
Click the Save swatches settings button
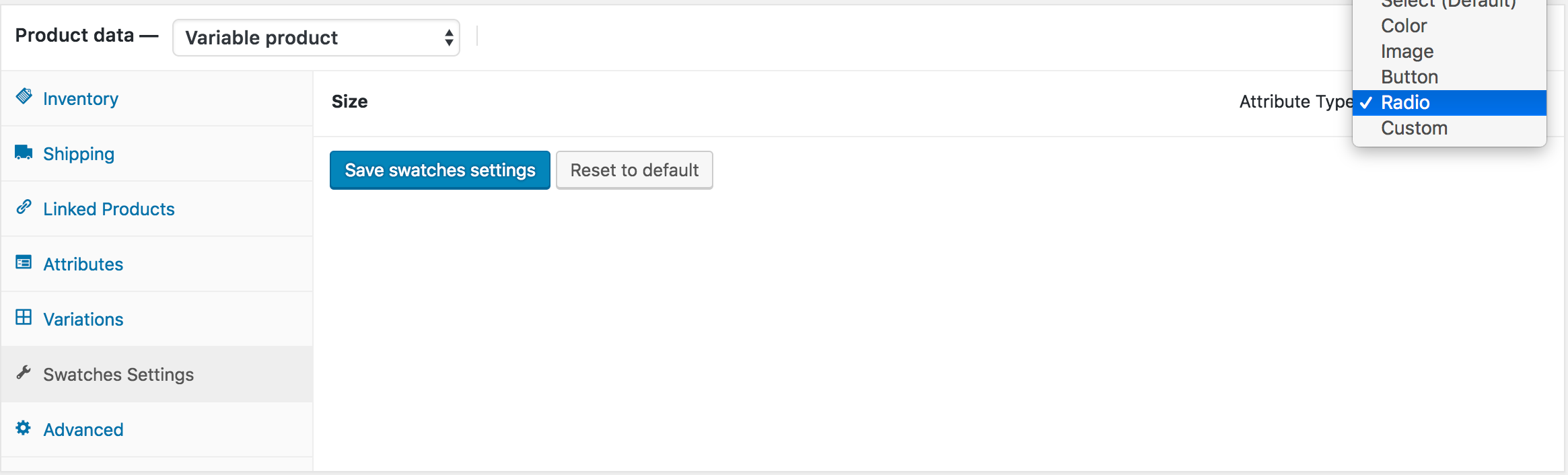coord(439,170)
